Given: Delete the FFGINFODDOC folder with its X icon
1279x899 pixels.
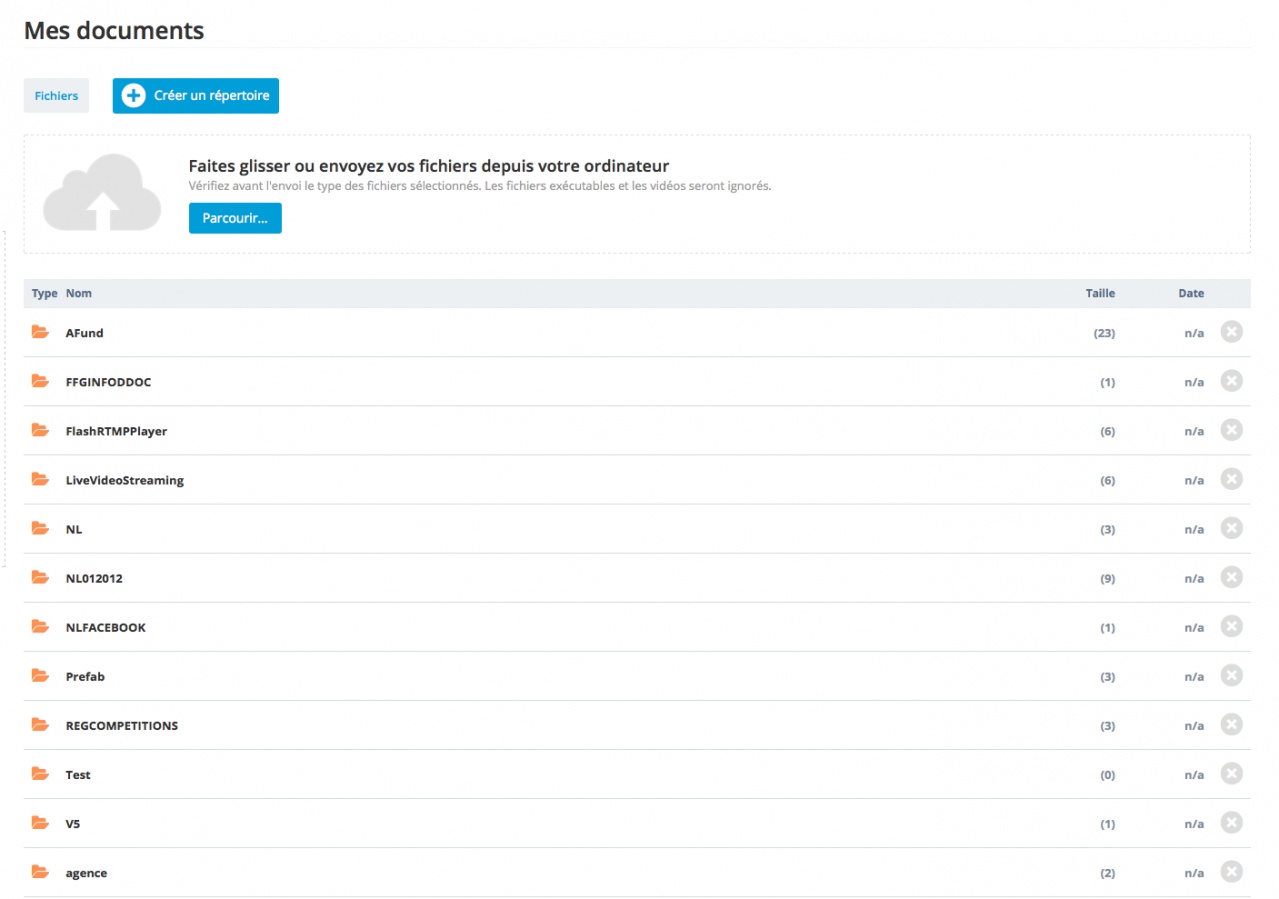Looking at the screenshot, I should tap(1231, 381).
